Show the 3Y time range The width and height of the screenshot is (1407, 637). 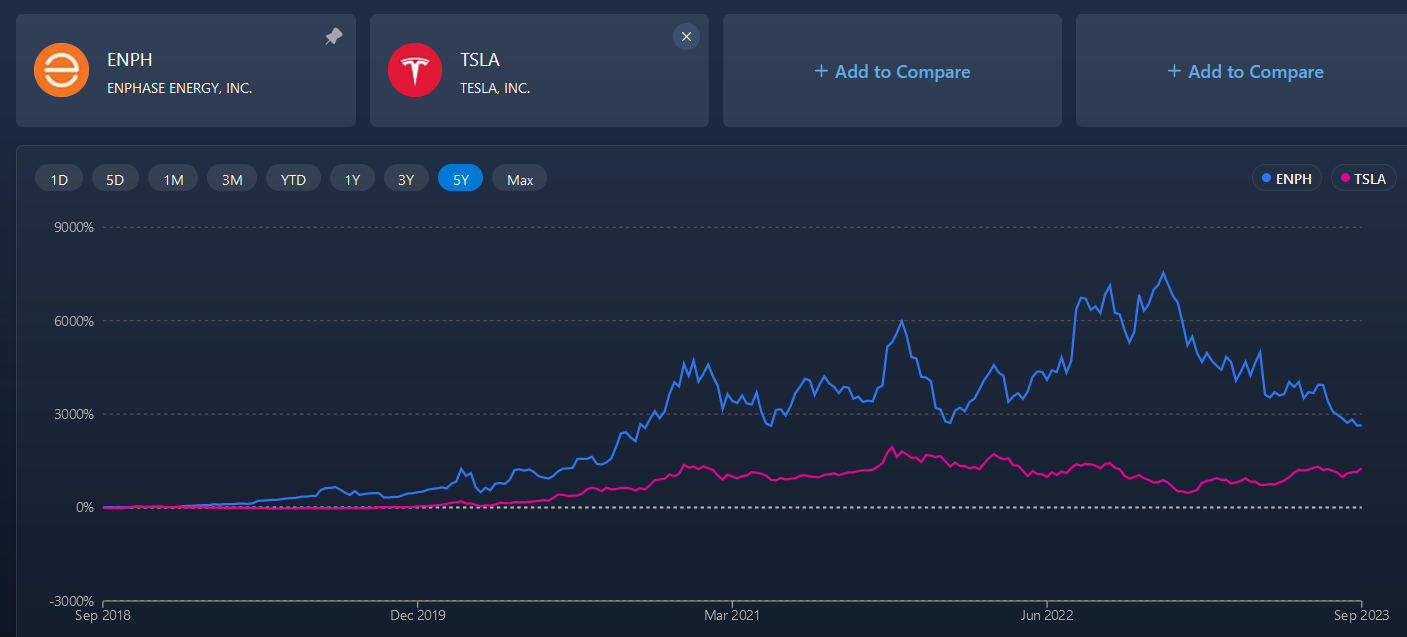[x=406, y=179]
